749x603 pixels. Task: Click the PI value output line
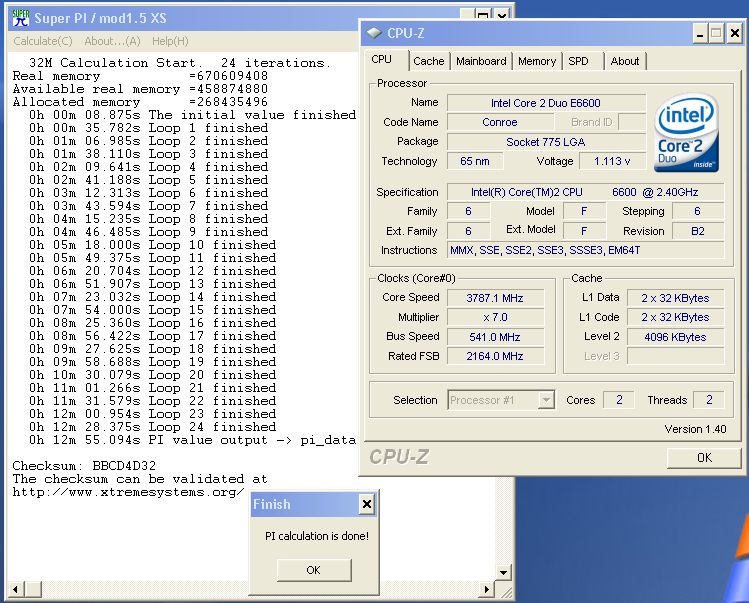193,440
